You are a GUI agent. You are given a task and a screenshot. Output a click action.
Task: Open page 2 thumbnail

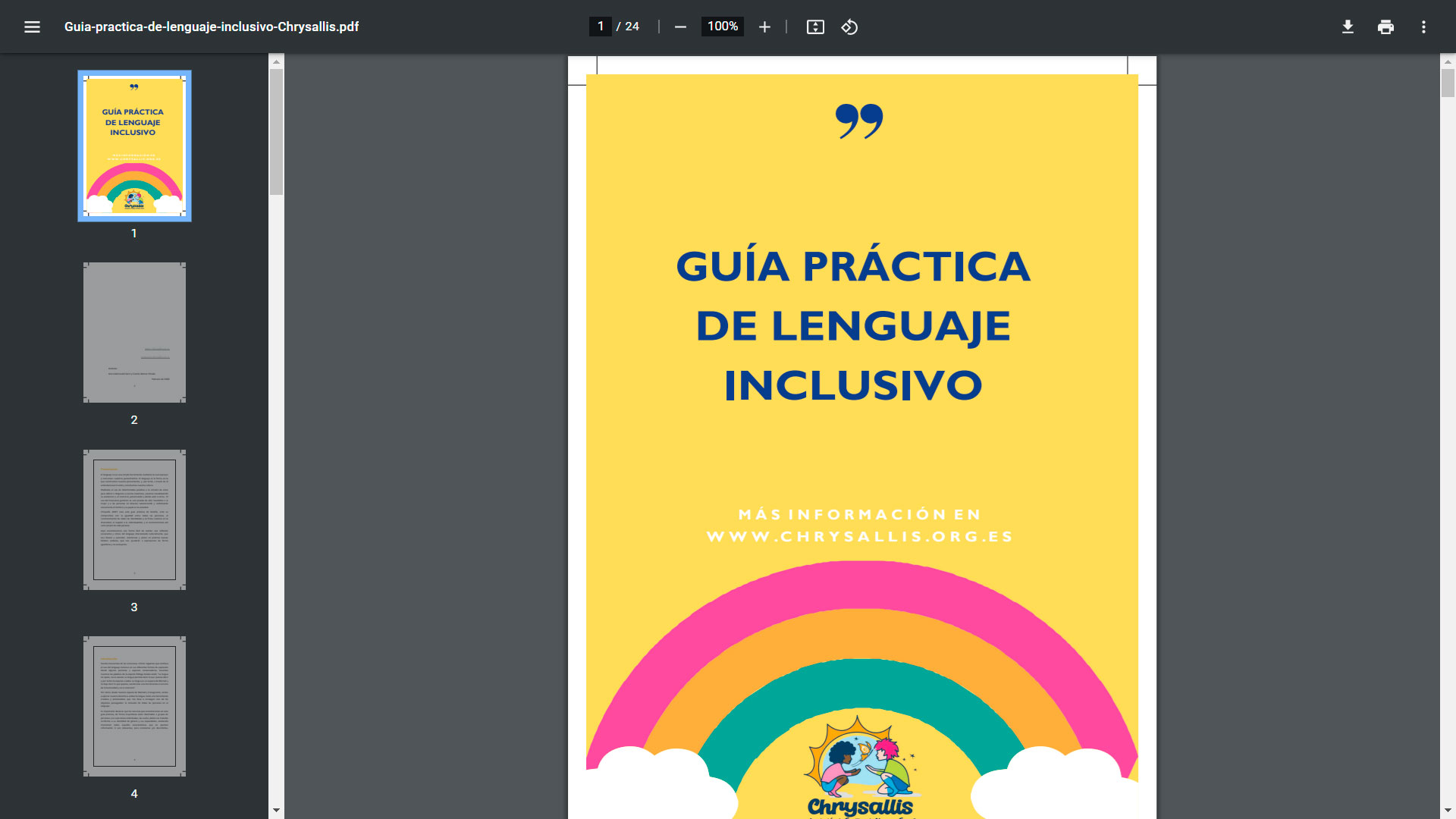pos(134,332)
